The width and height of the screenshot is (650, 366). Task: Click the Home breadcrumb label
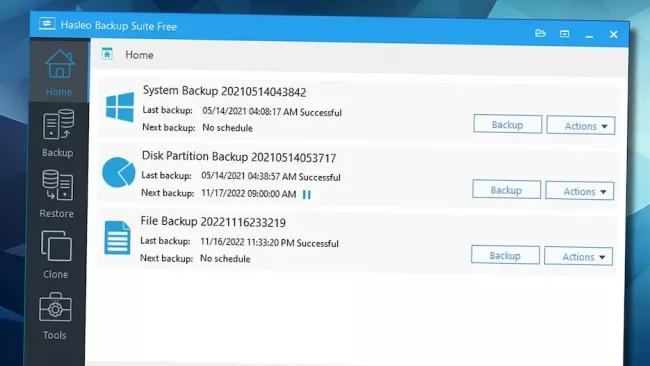click(x=139, y=55)
